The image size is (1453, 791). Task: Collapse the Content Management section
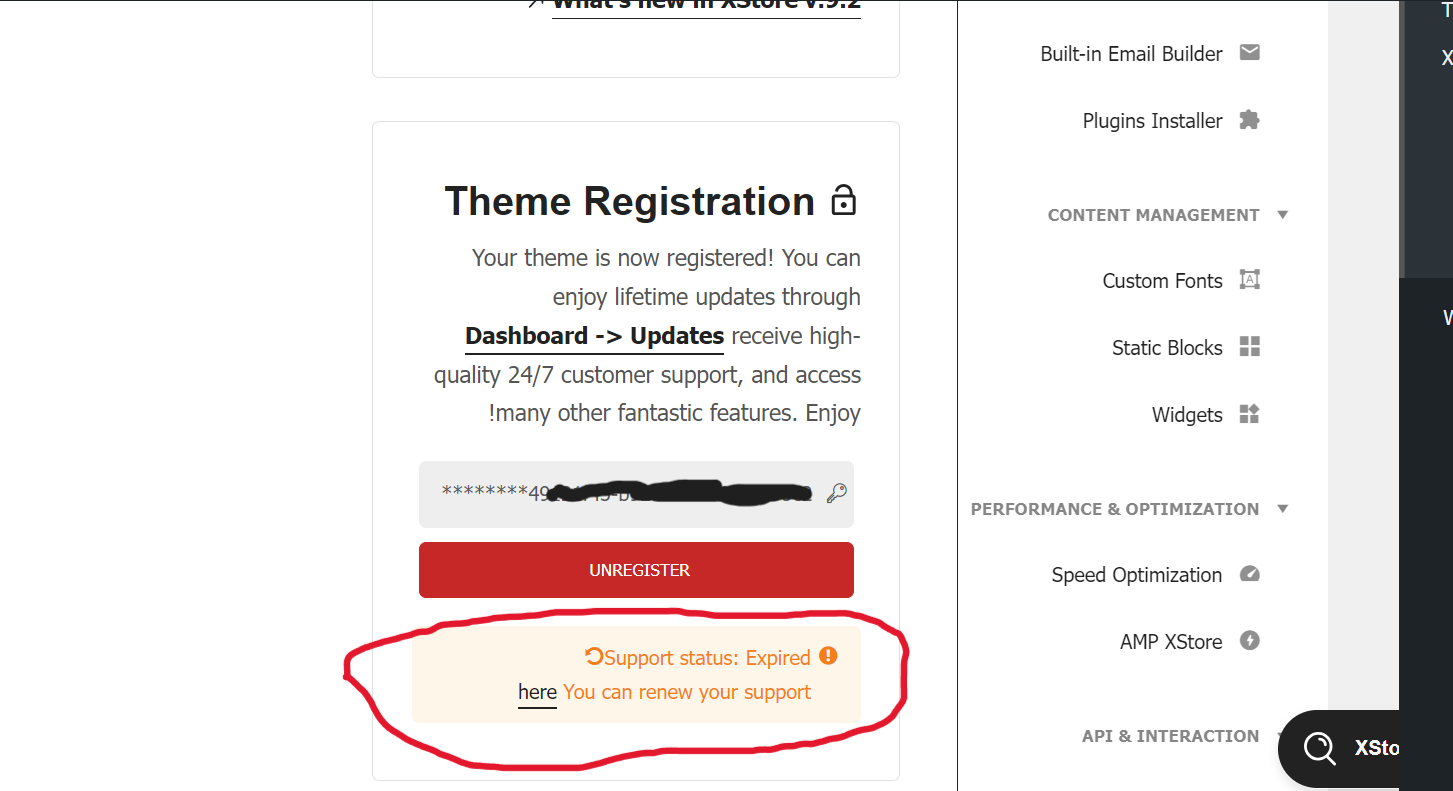click(1283, 215)
